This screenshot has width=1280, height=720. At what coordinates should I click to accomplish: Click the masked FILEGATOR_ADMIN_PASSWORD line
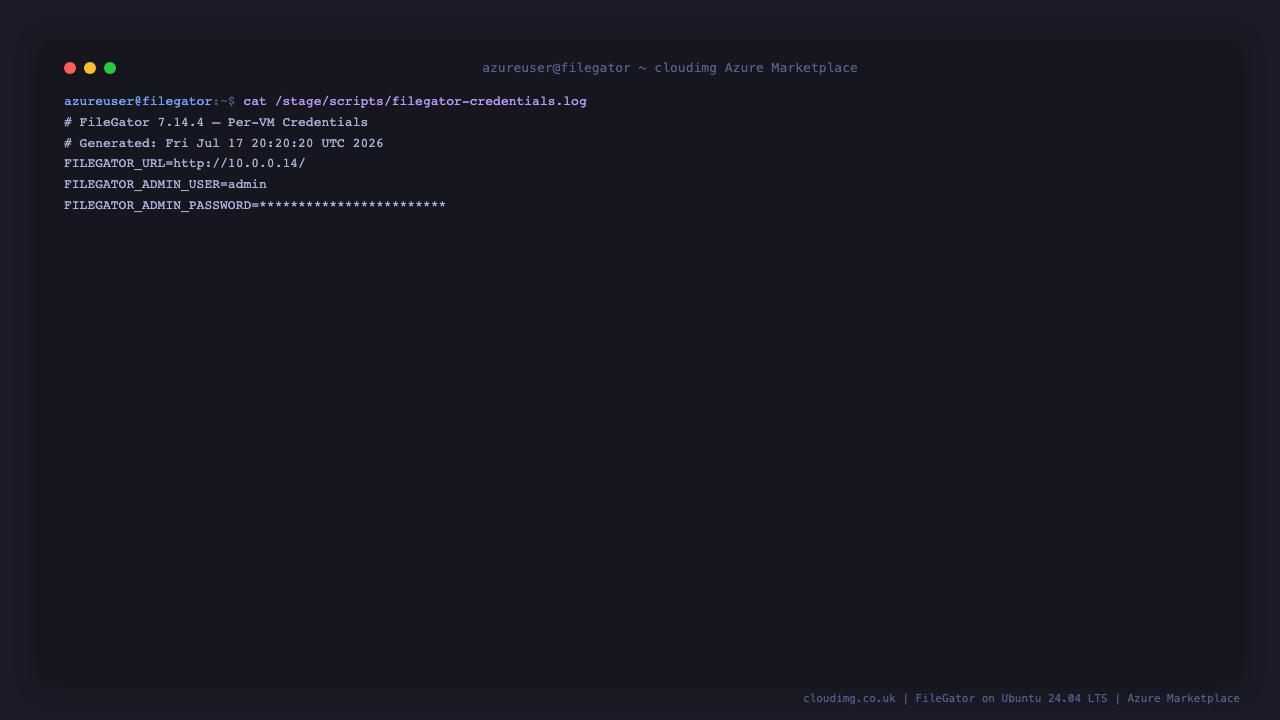(x=255, y=205)
